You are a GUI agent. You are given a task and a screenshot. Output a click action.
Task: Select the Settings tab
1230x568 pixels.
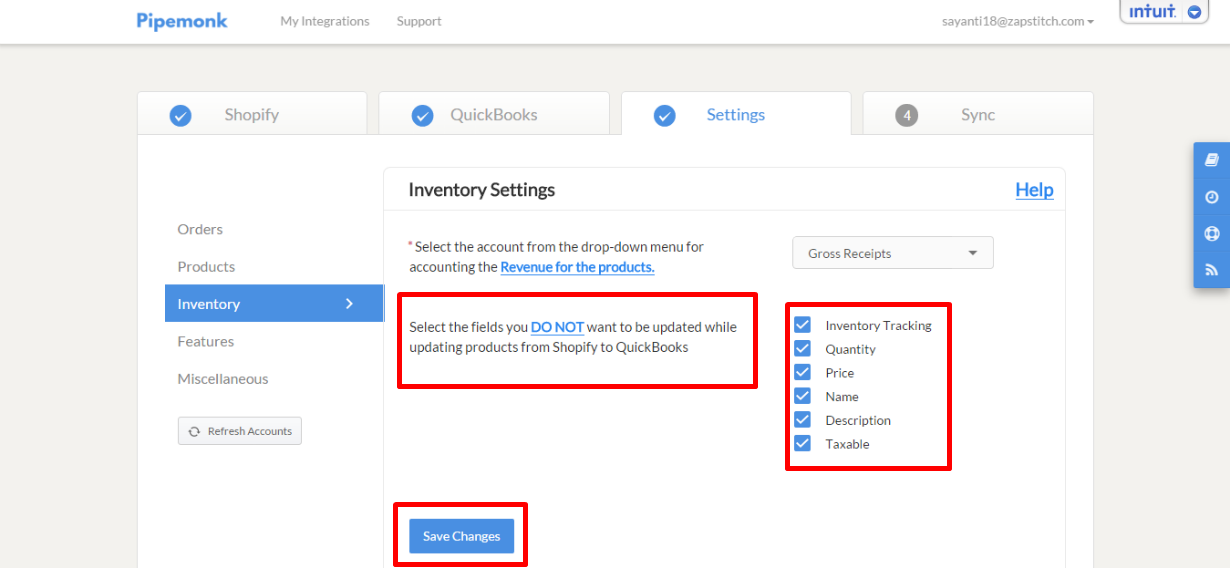(736, 113)
